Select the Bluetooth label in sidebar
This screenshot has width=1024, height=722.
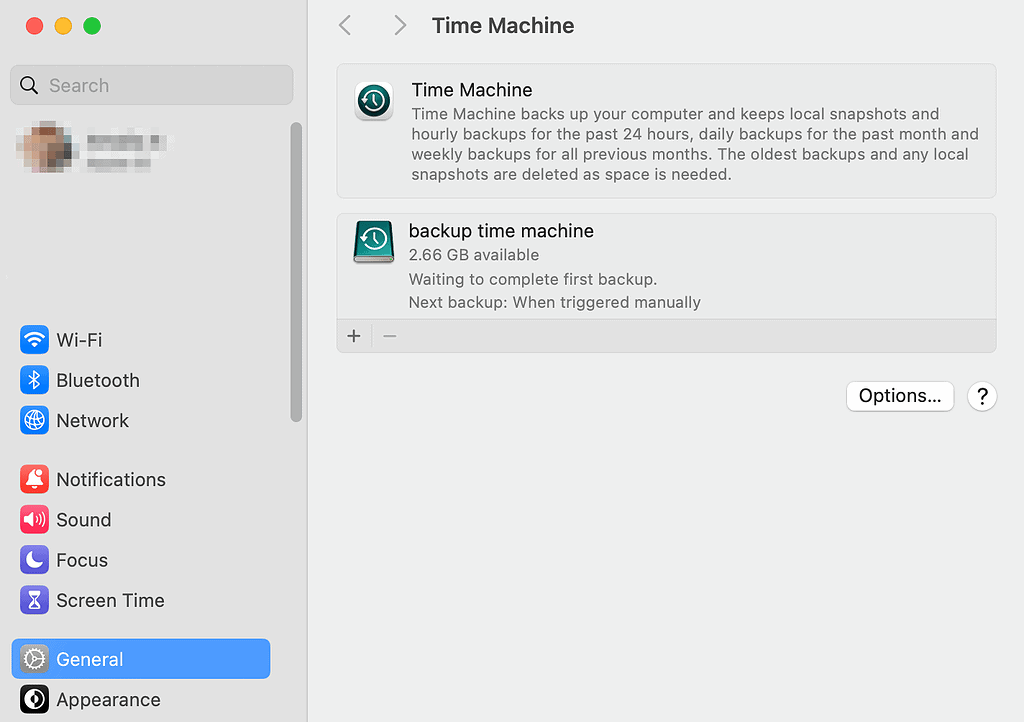coord(98,381)
